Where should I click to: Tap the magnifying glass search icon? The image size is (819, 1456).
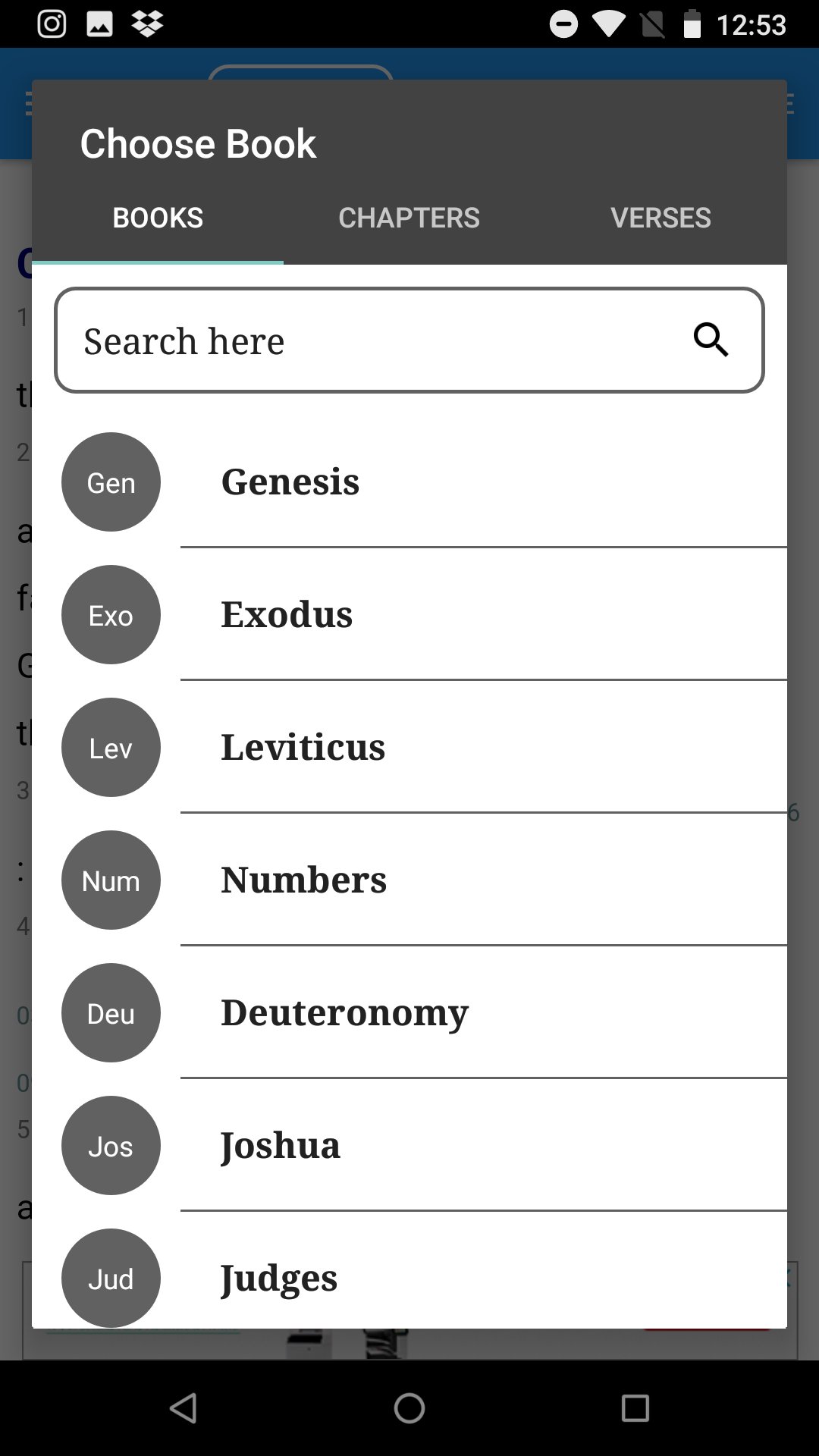click(711, 340)
